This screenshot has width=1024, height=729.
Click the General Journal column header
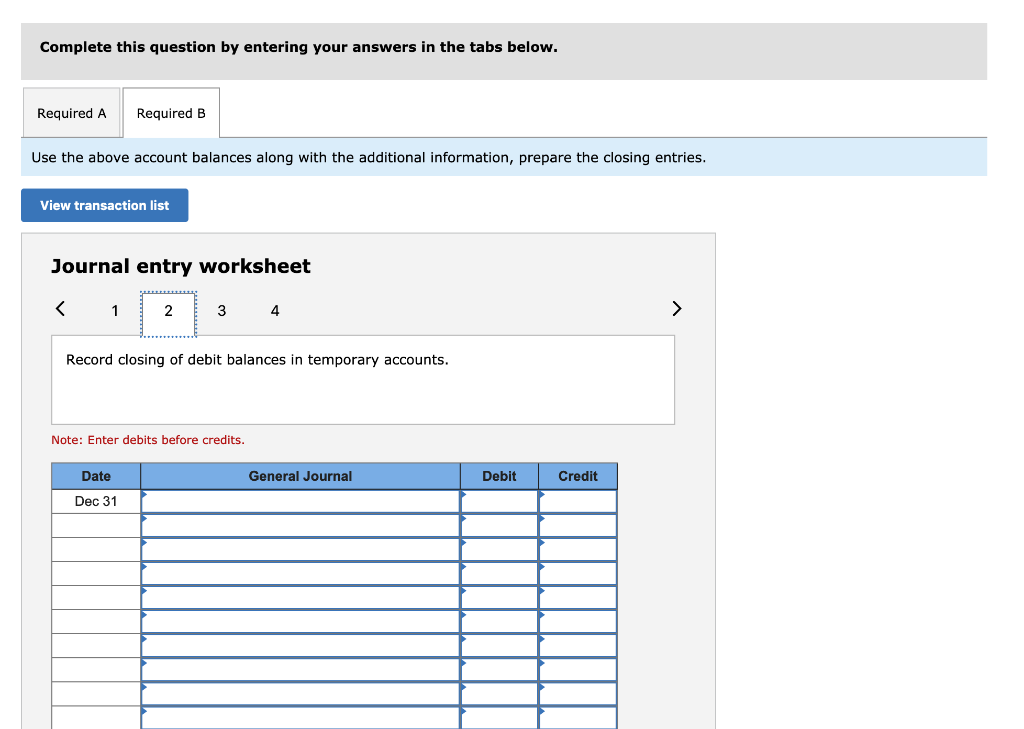[x=300, y=475]
